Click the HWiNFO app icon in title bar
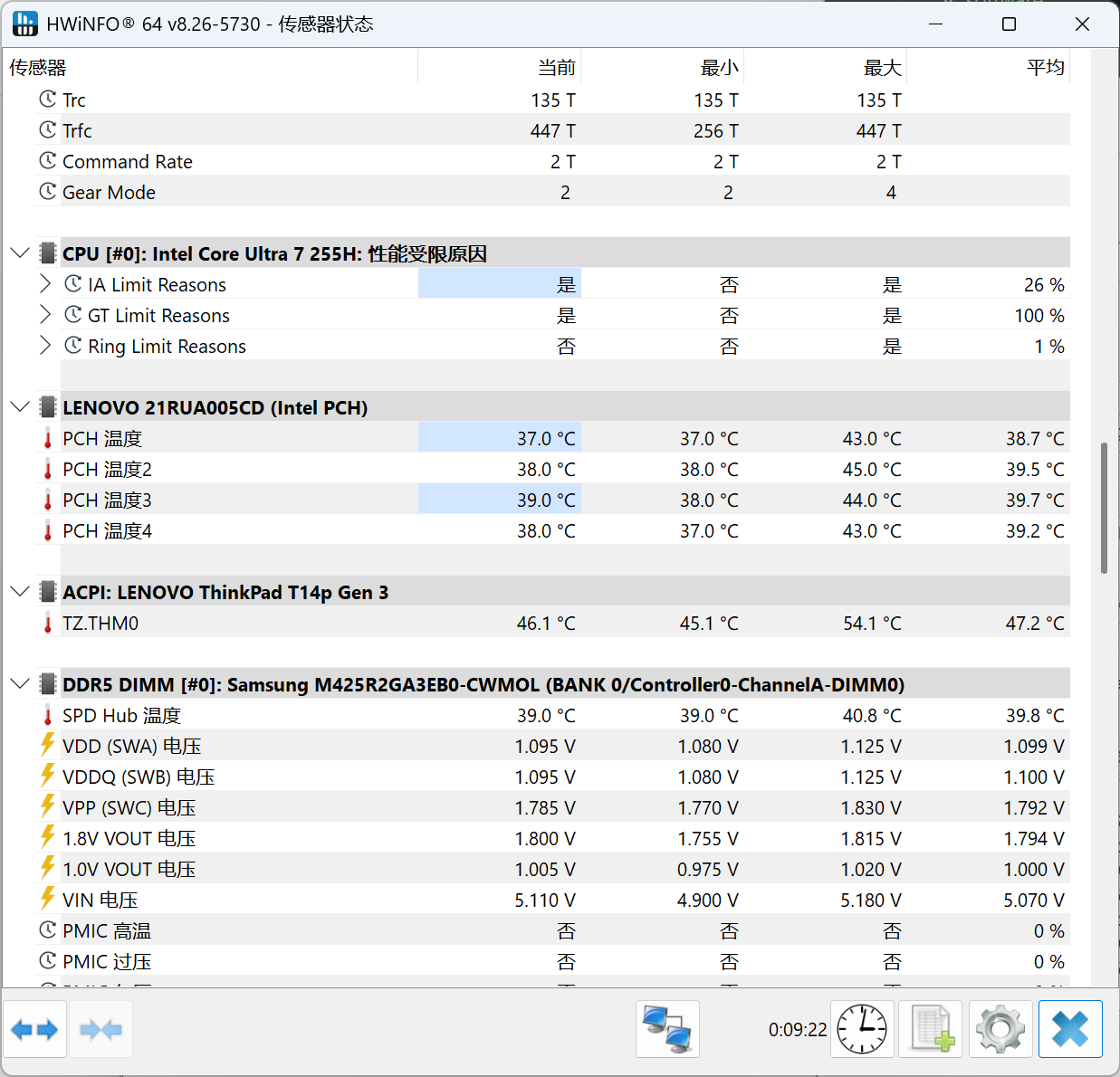The width and height of the screenshot is (1120, 1077). (25, 24)
